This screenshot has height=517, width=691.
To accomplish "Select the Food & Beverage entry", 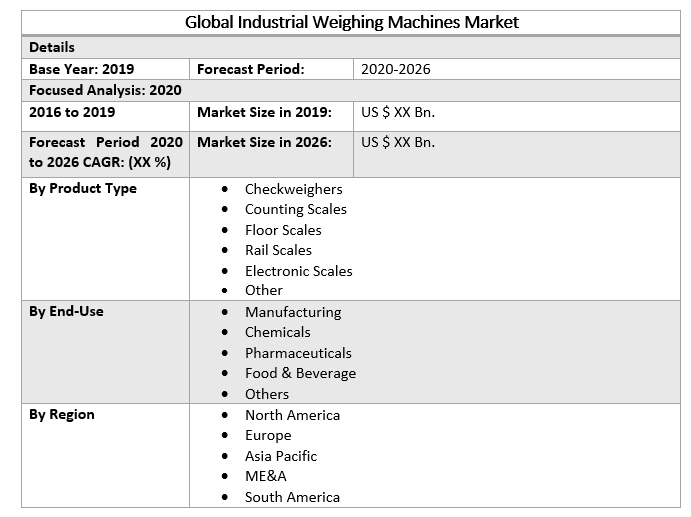I will pyautogui.click(x=300, y=373).
